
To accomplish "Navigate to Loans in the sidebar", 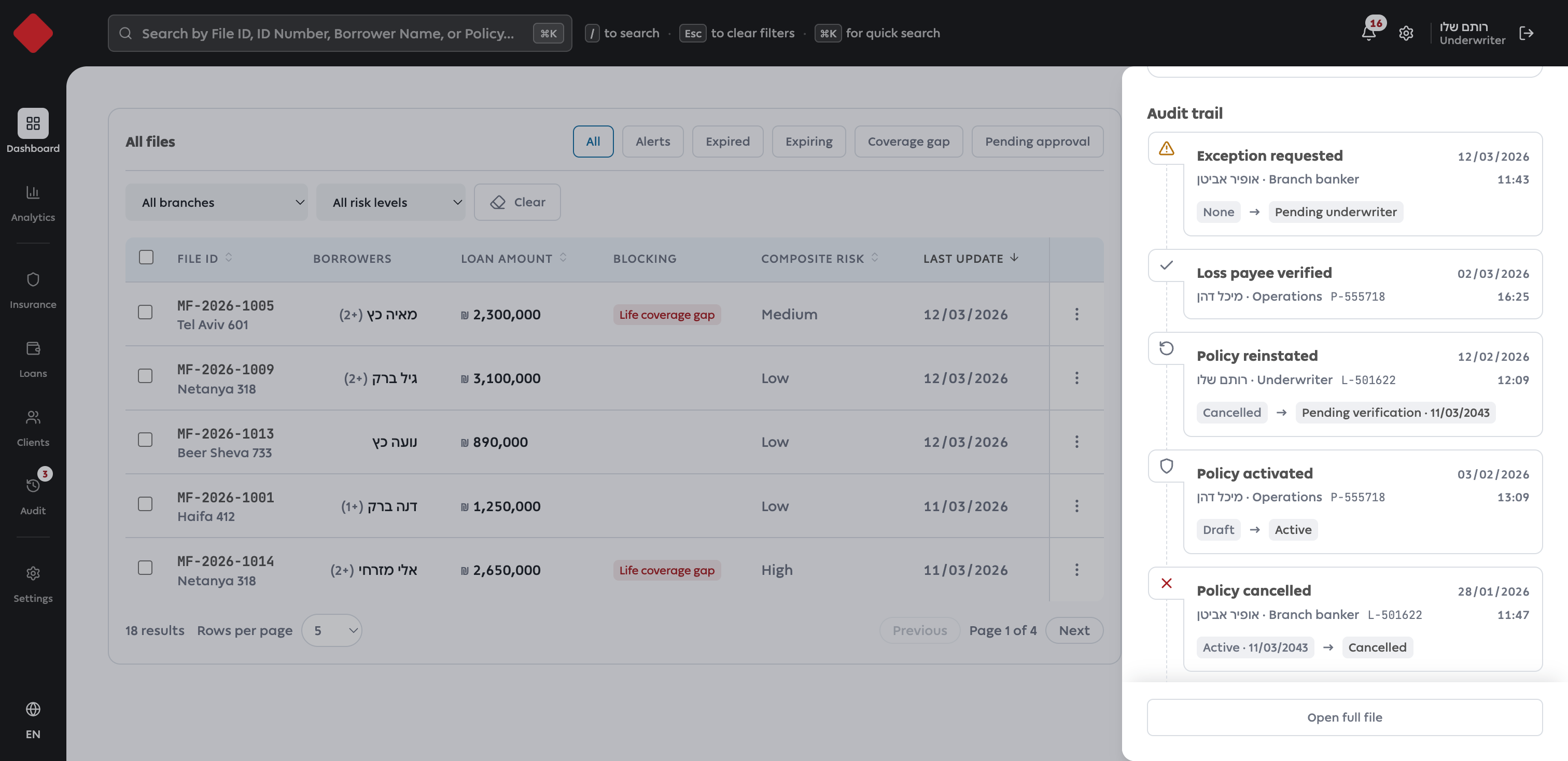I will (x=33, y=359).
